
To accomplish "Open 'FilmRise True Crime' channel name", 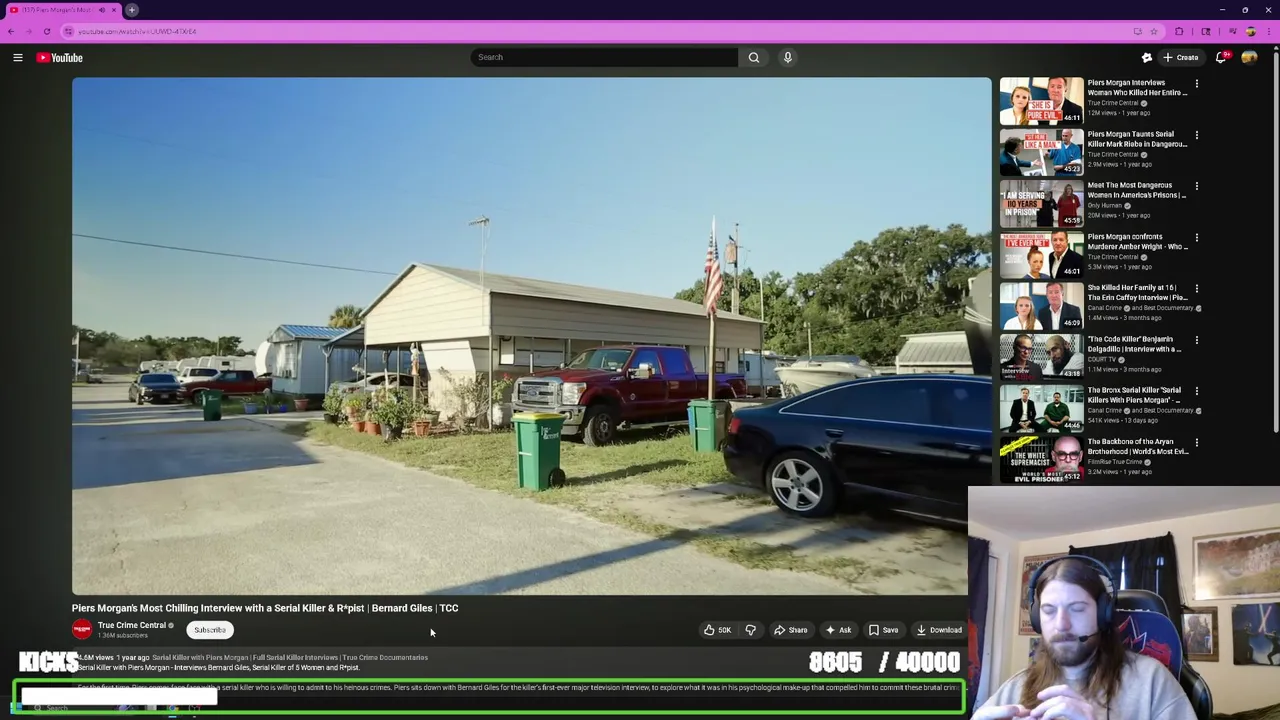I will [1113, 462].
